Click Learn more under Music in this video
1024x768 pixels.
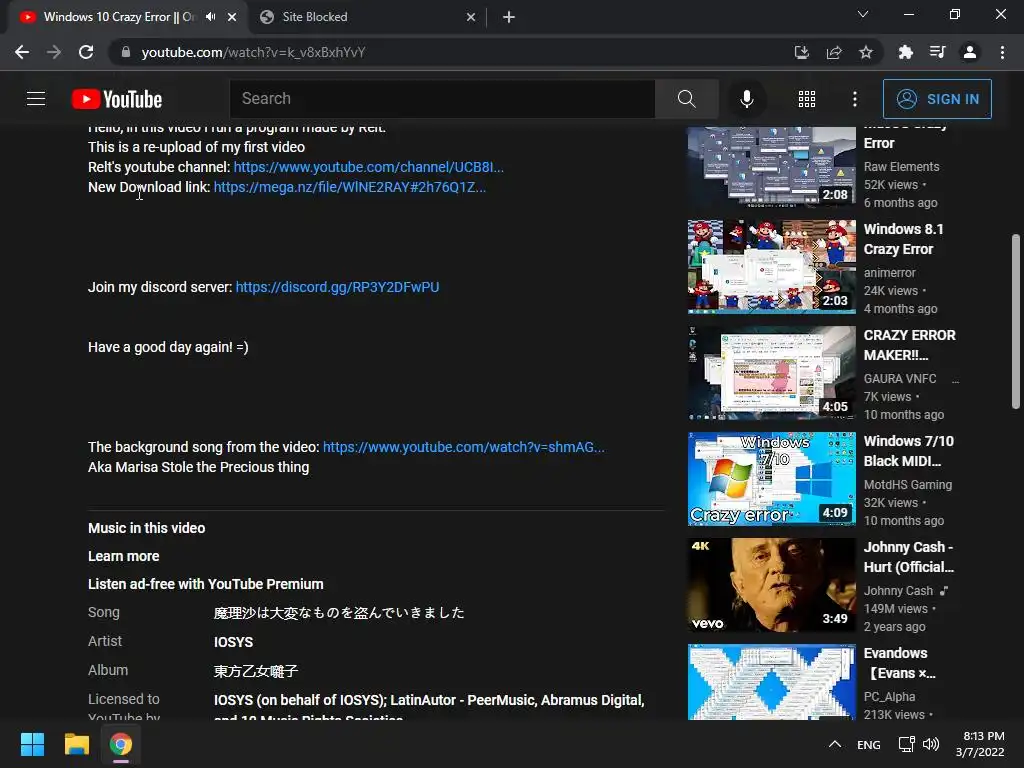123,556
